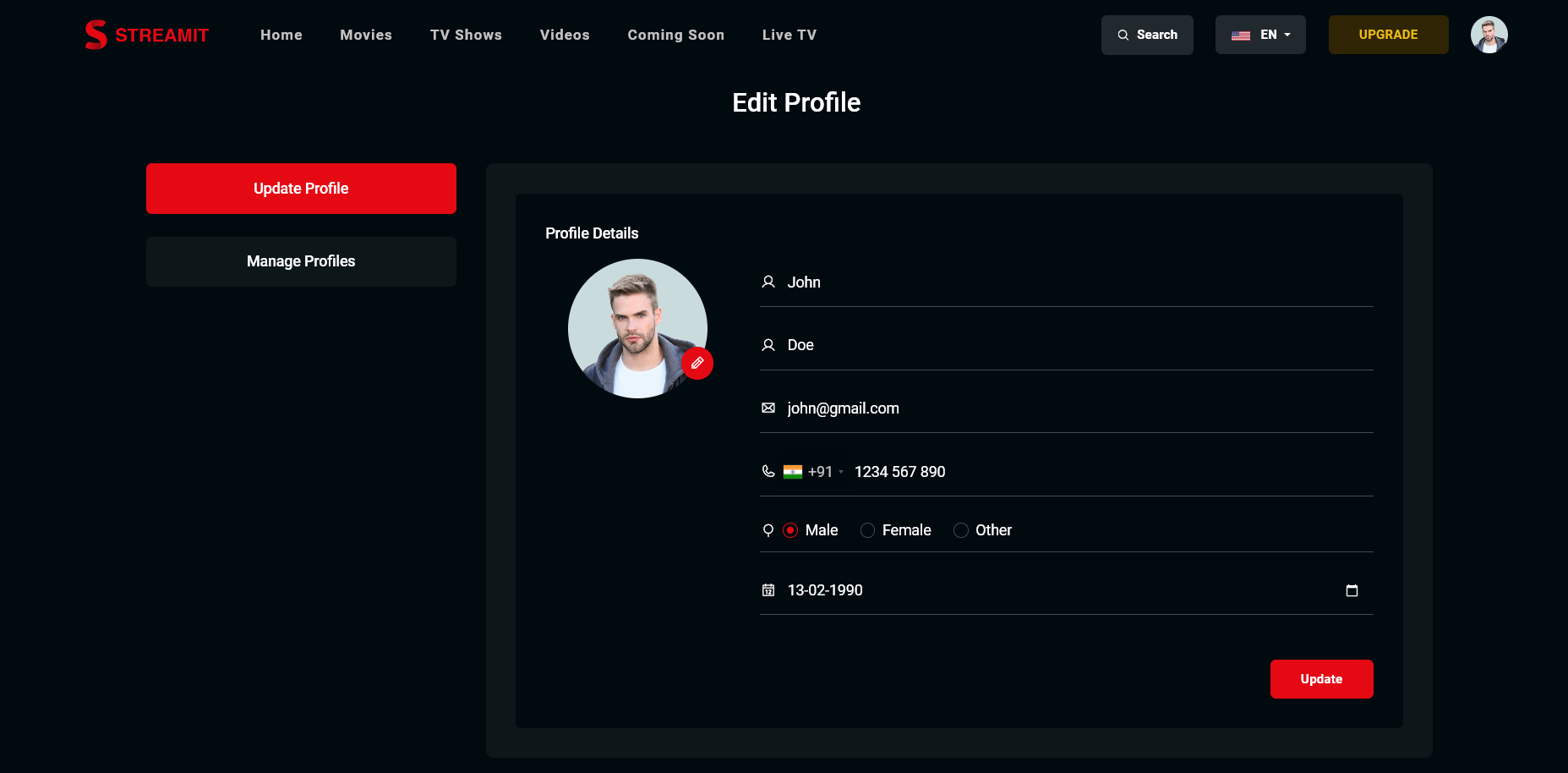Select the Female gender option
The width and height of the screenshot is (1568, 773).
coord(867,529)
